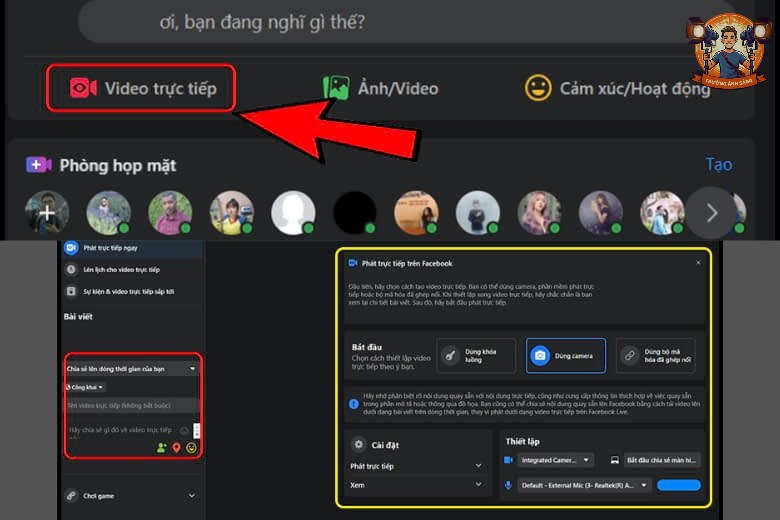The width and height of the screenshot is (780, 520).
Task: Select the white default silhouette avatar
Action: 293,212
